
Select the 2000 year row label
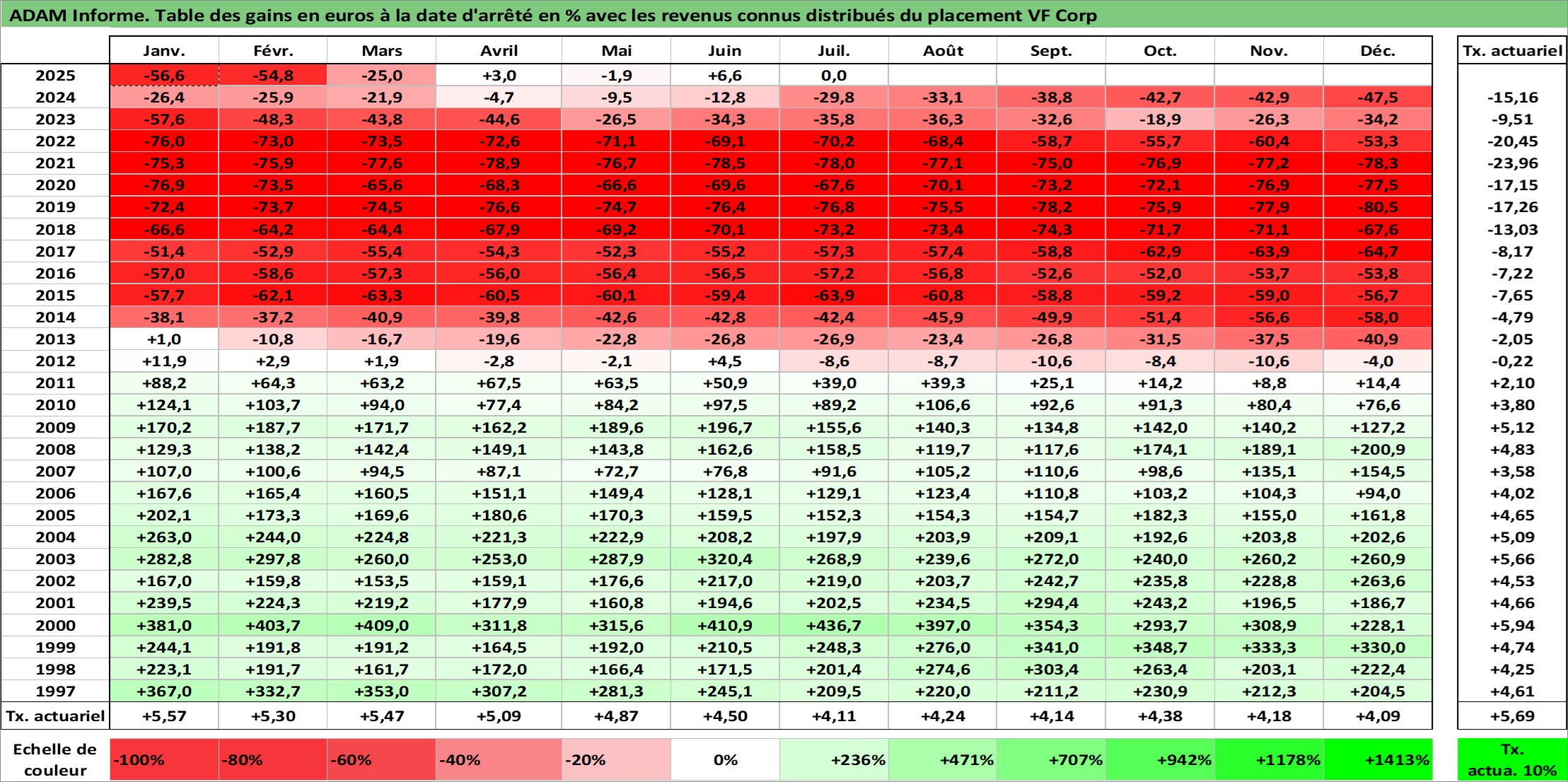pyautogui.click(x=55, y=625)
